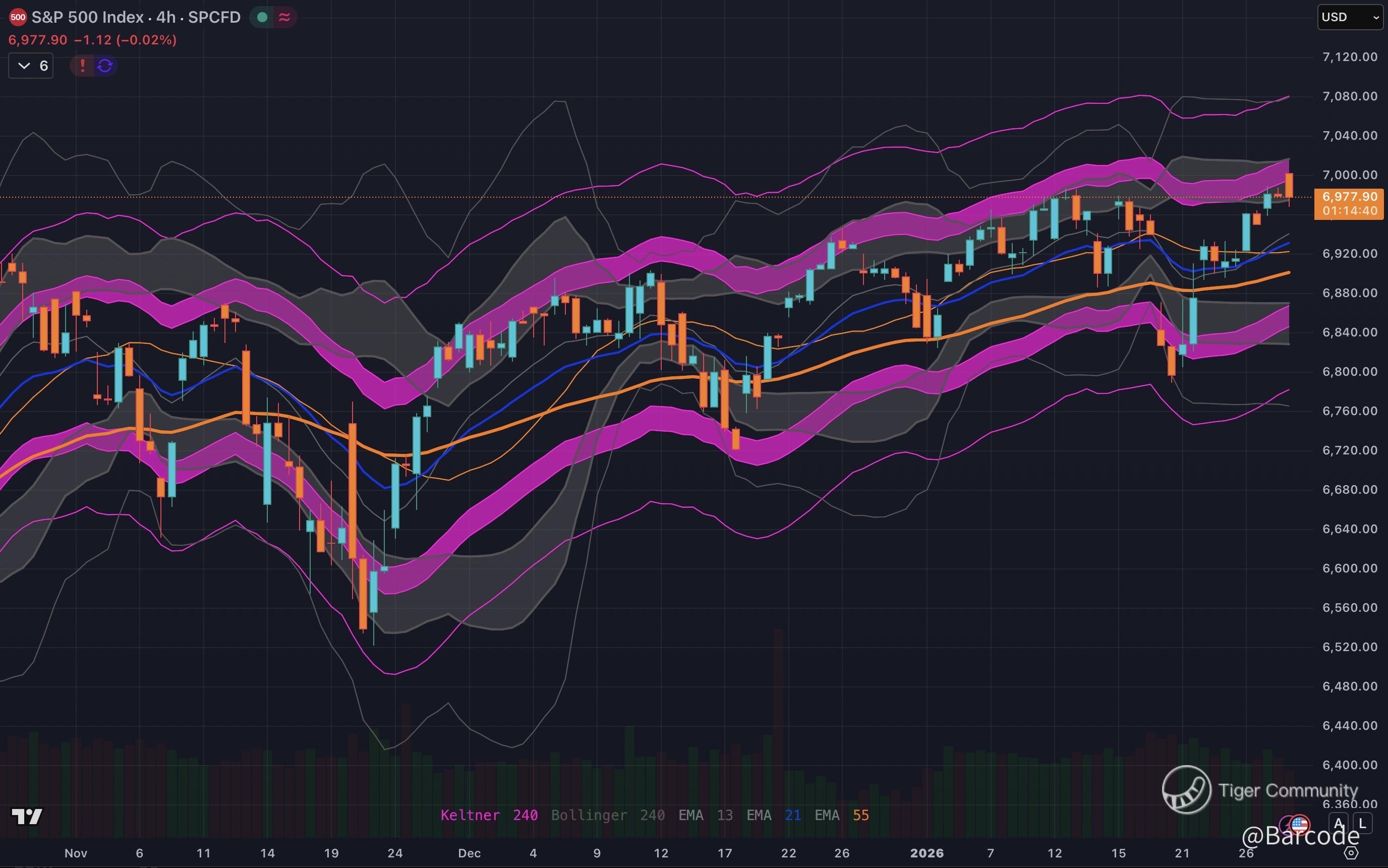Click the S&P 500 red symbol logo

[x=18, y=17]
